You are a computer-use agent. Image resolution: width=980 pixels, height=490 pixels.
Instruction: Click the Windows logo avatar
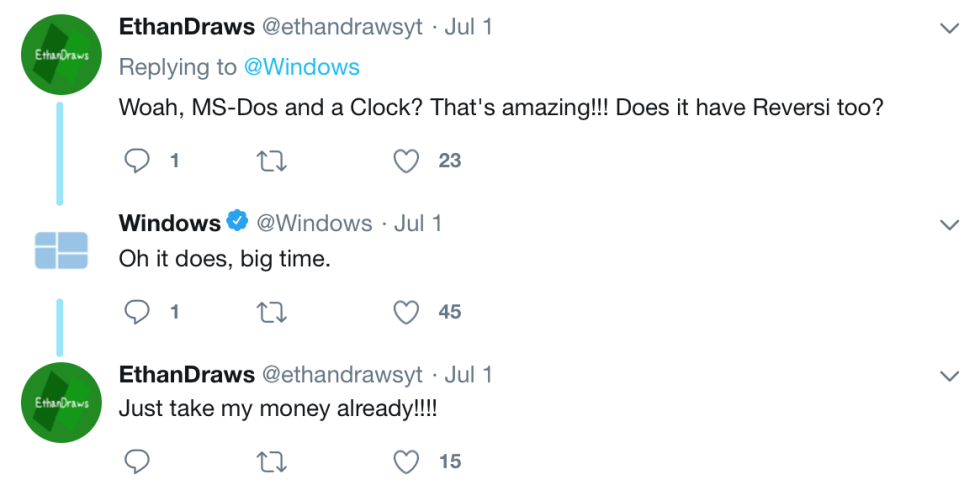coord(61,250)
